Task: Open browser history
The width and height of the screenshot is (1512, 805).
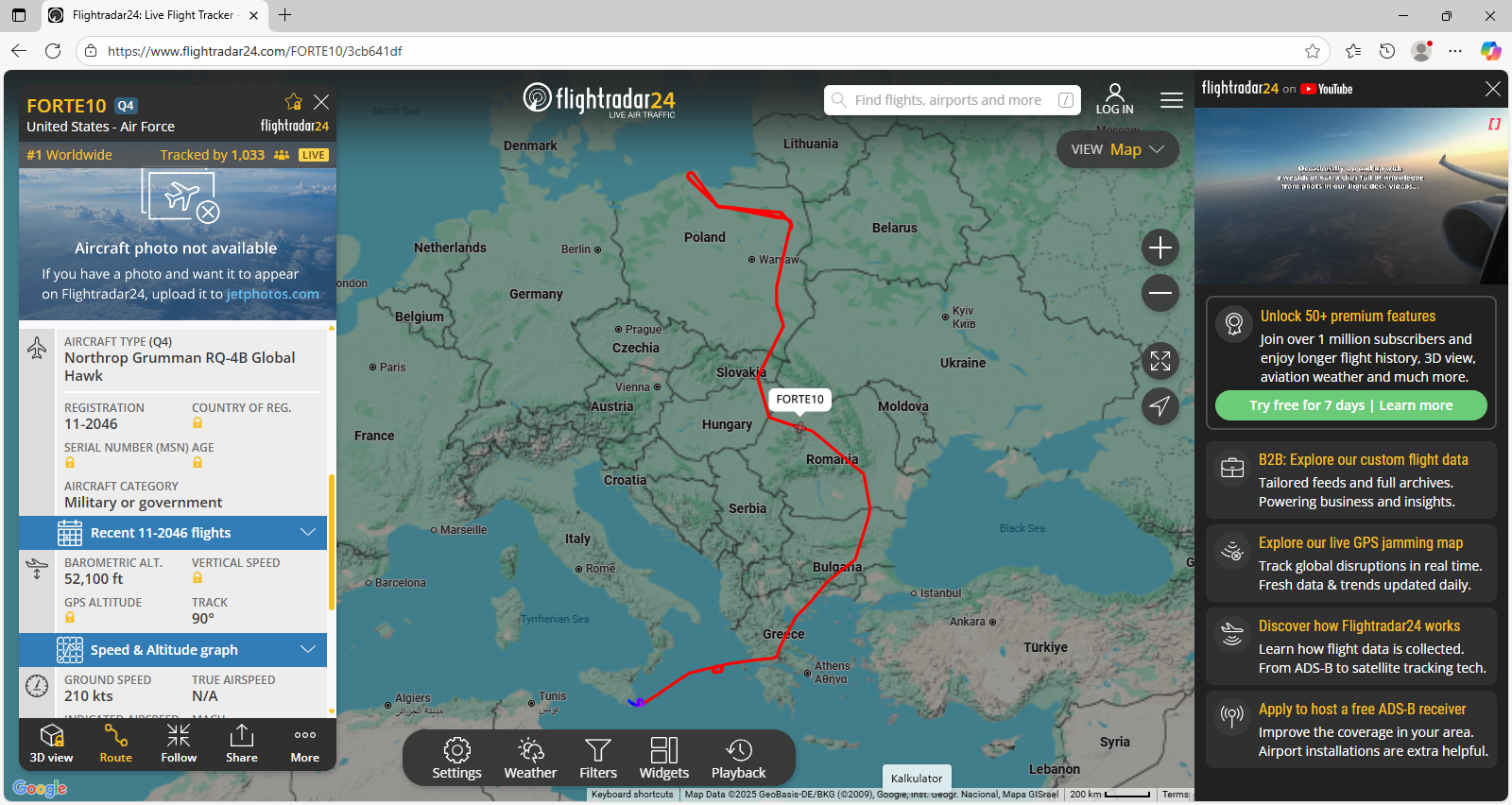Action: tap(1387, 51)
